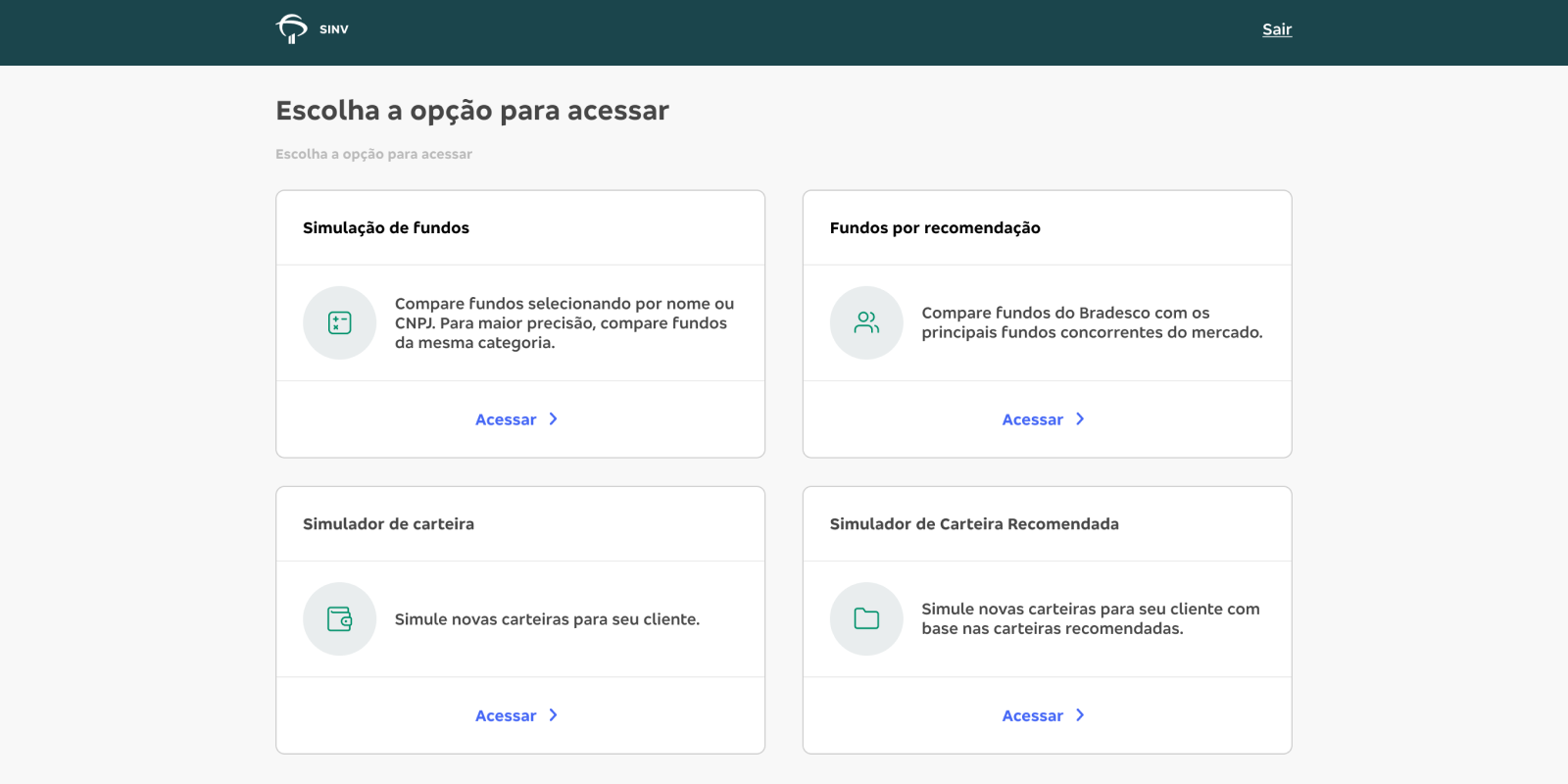The width and height of the screenshot is (1568, 784).
Task: Click the description 'Compare fundos do Bradesco com os'
Action: tap(1092, 322)
